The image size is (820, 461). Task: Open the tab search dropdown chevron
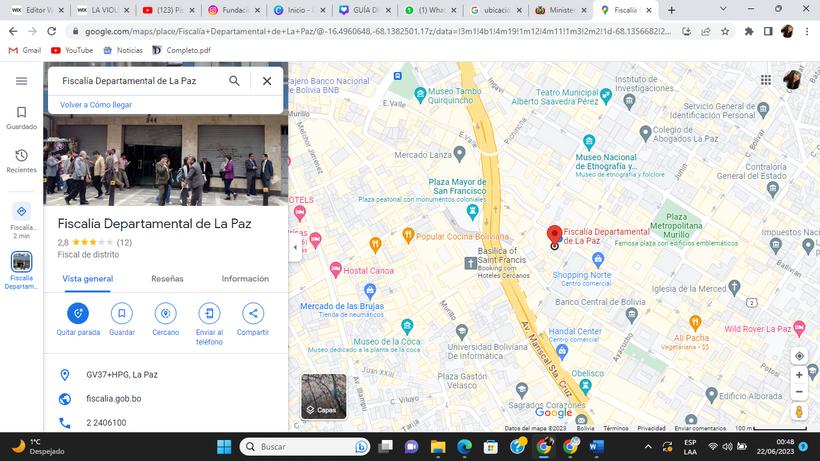(x=723, y=9)
